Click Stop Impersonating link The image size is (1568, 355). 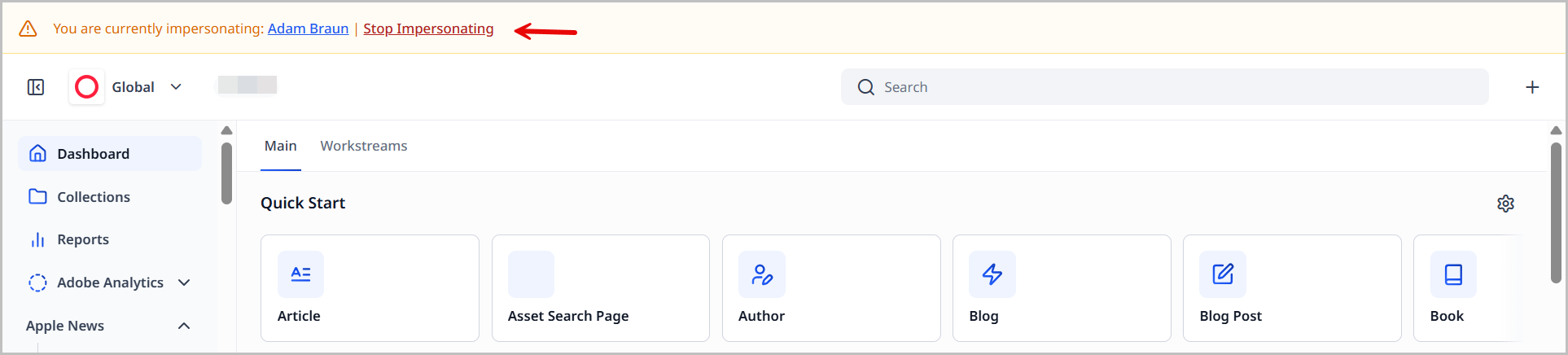pyautogui.click(x=428, y=28)
